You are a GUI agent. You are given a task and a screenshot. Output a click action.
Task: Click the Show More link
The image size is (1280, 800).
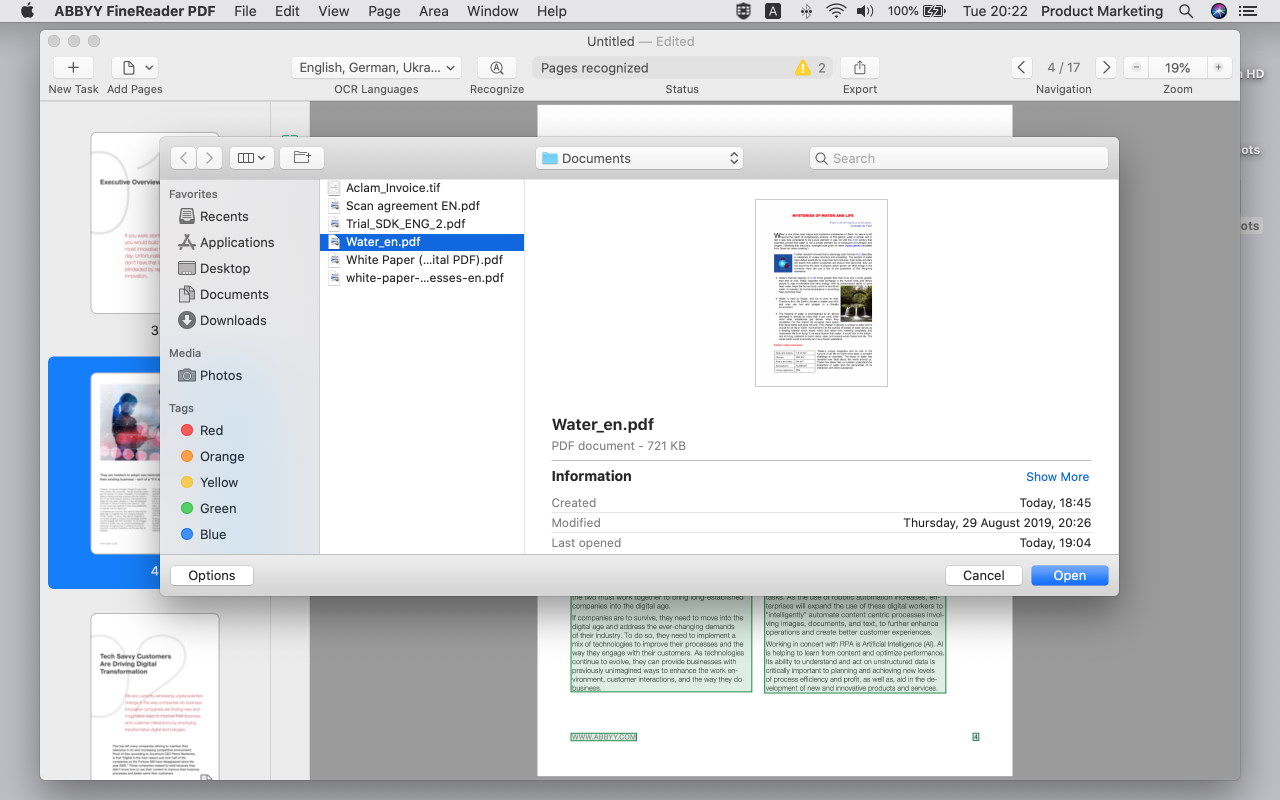[1057, 477]
